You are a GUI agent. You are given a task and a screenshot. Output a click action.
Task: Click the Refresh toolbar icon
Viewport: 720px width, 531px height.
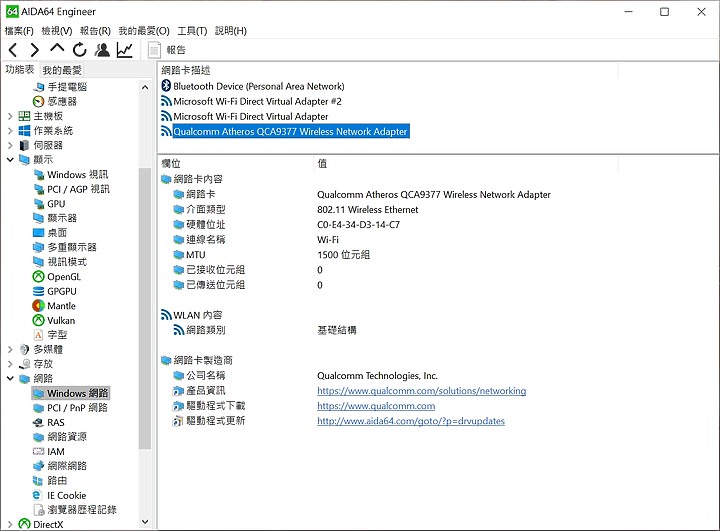tap(80, 50)
